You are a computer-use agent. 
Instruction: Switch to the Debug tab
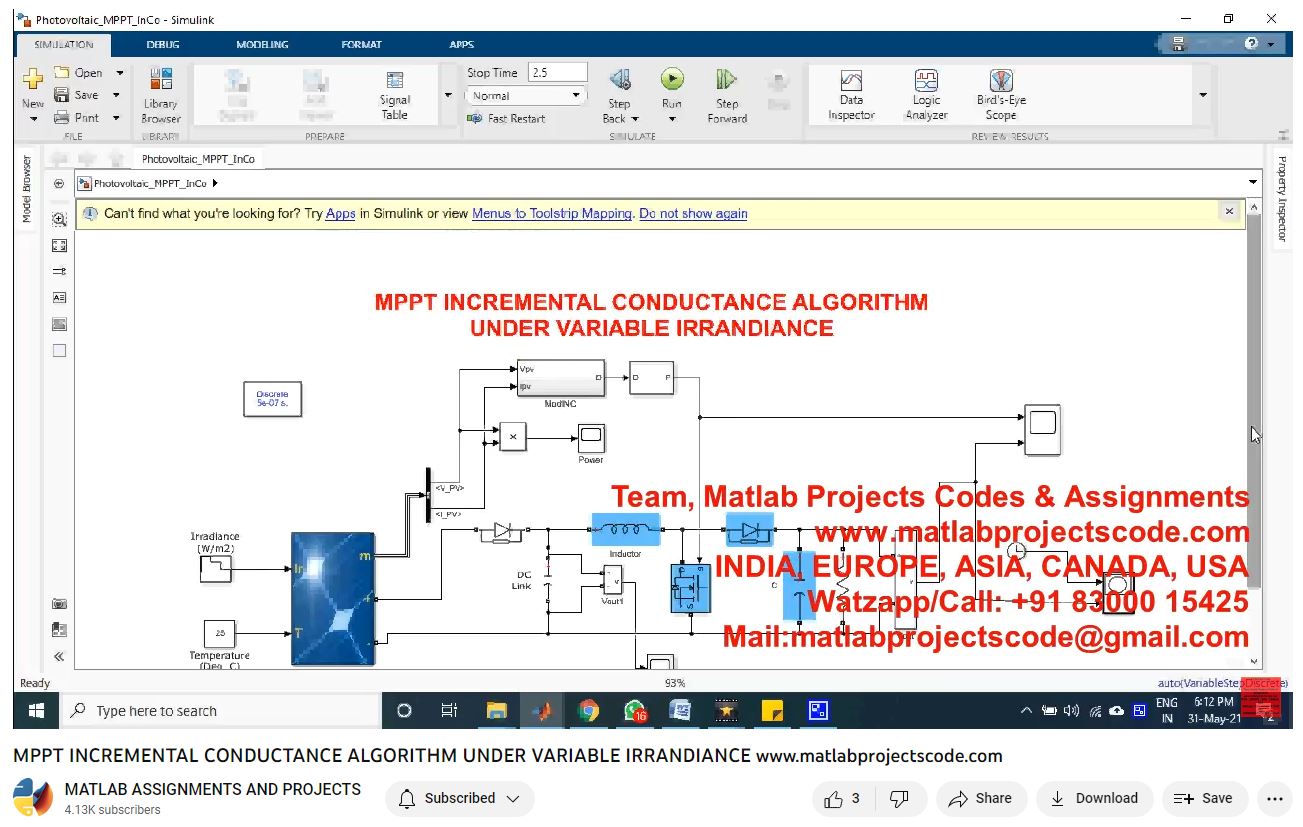pos(163,44)
